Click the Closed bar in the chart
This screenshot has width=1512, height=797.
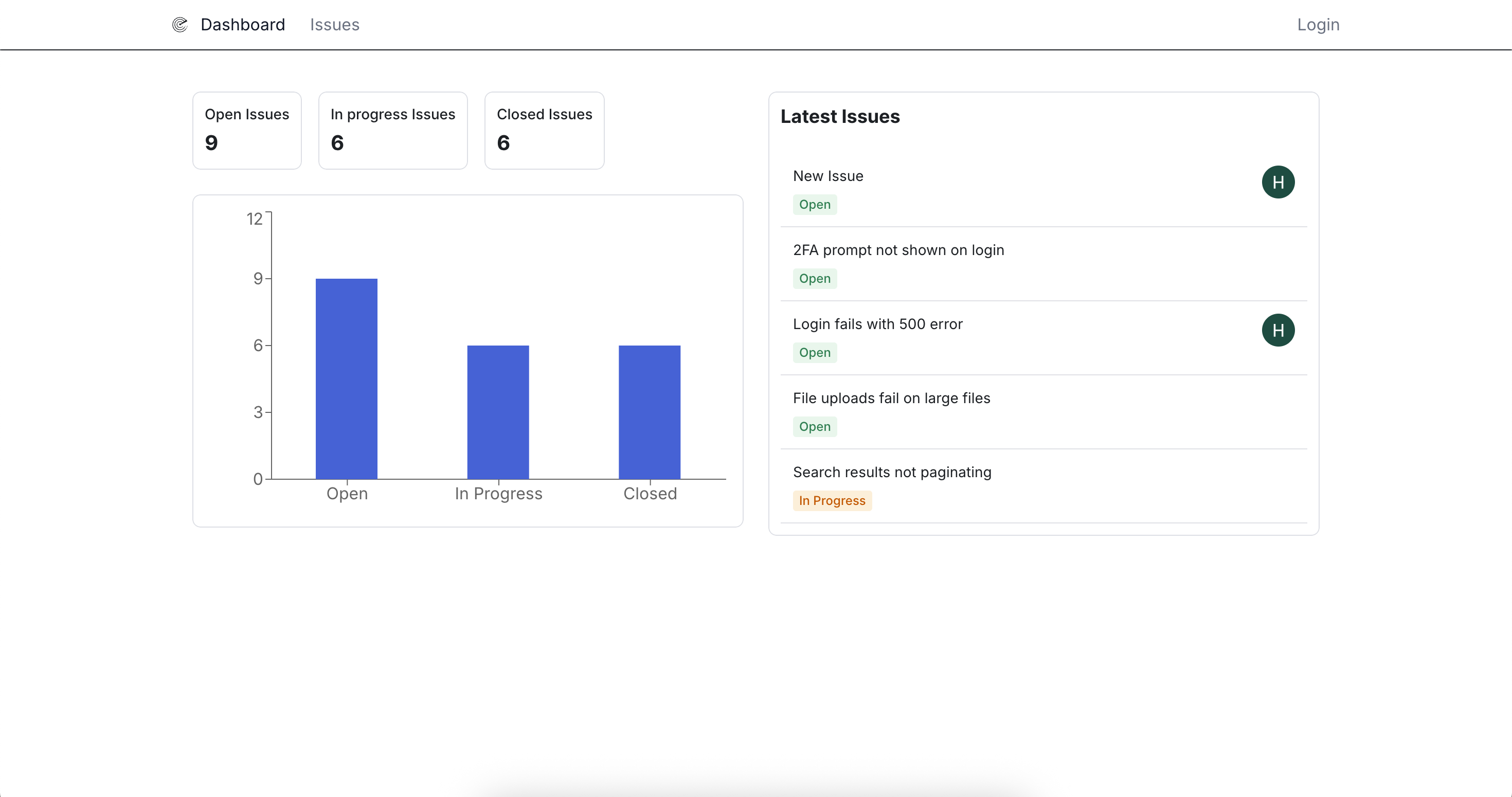tap(649, 412)
